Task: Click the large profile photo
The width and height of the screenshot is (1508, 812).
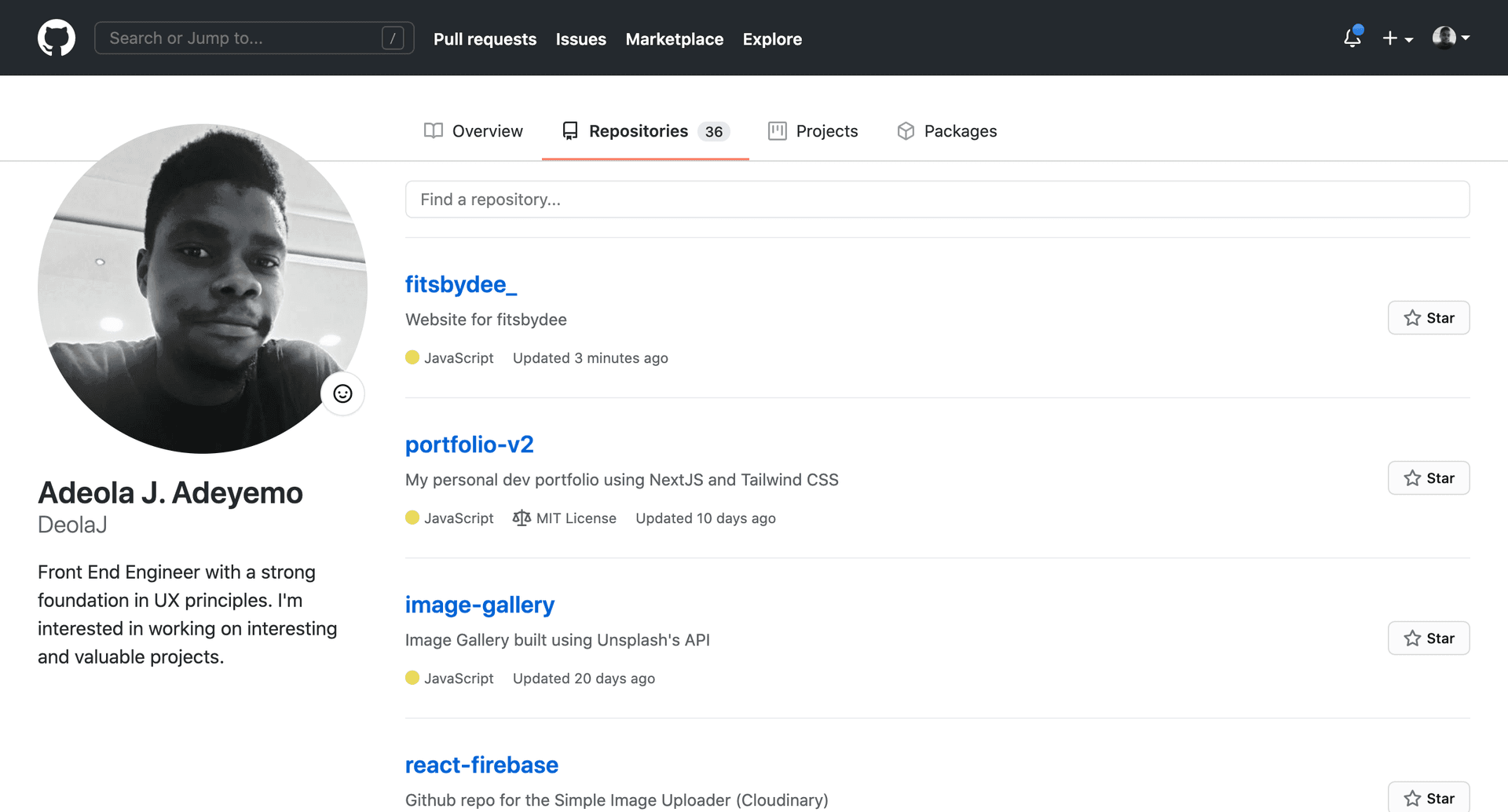Action: coord(202,288)
